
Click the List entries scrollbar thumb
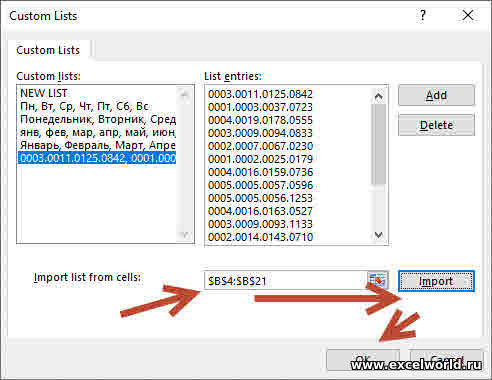(x=378, y=144)
